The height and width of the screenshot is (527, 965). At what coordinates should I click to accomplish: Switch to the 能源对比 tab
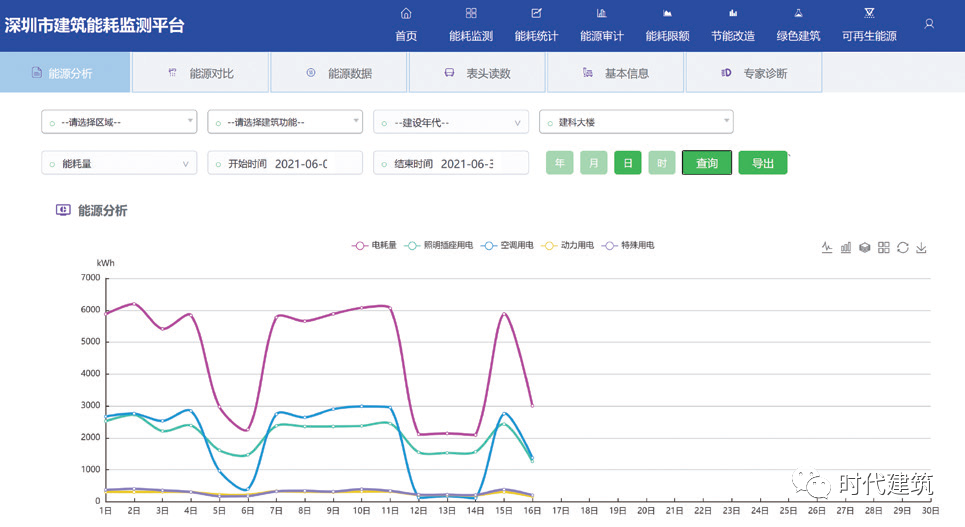(x=200, y=73)
